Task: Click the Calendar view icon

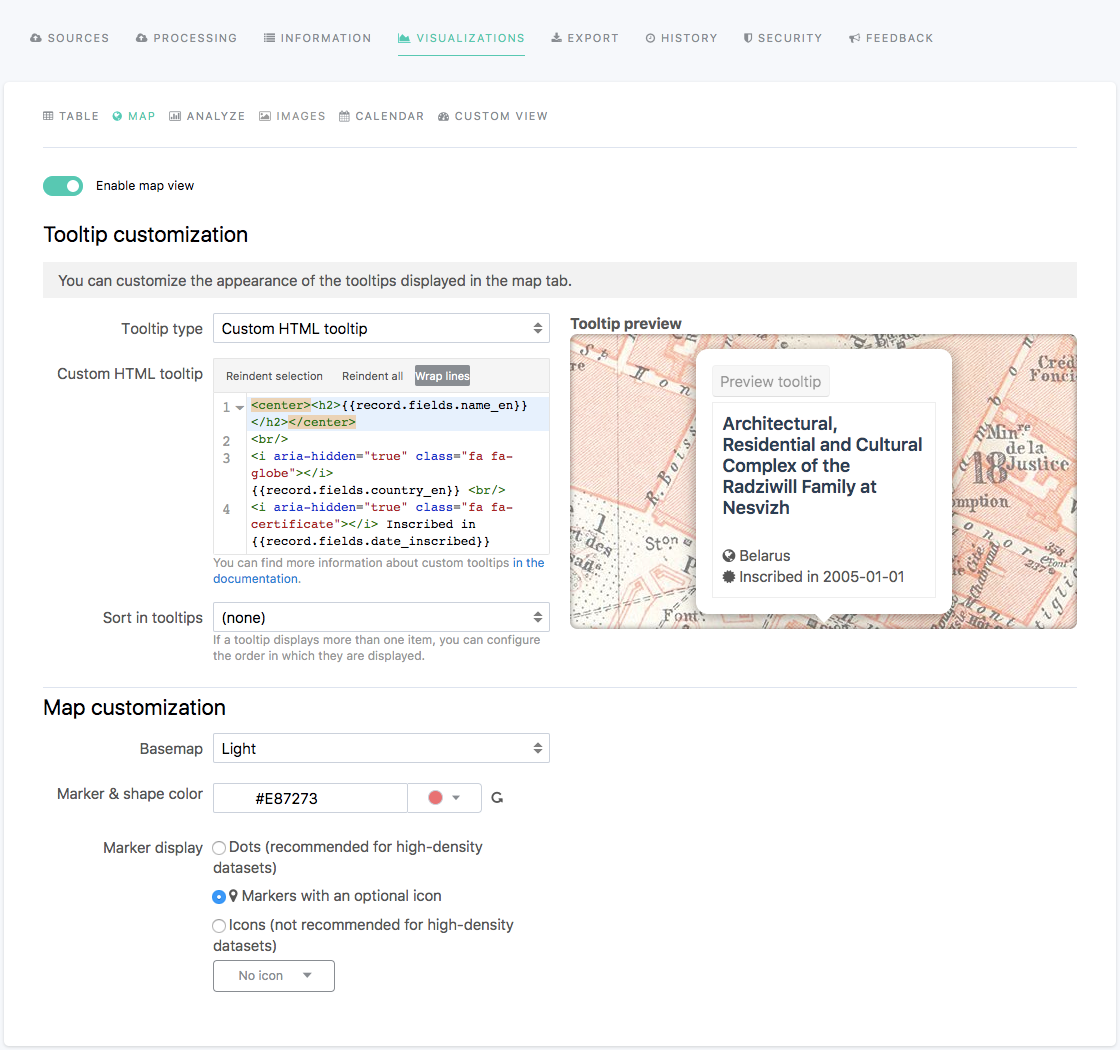Action: coord(344,116)
